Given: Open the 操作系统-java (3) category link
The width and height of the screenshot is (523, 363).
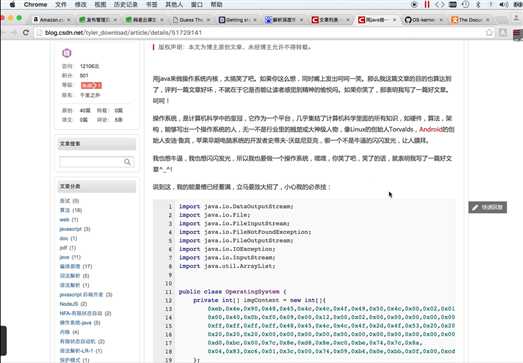Looking at the screenshot, I should (x=80, y=323).
